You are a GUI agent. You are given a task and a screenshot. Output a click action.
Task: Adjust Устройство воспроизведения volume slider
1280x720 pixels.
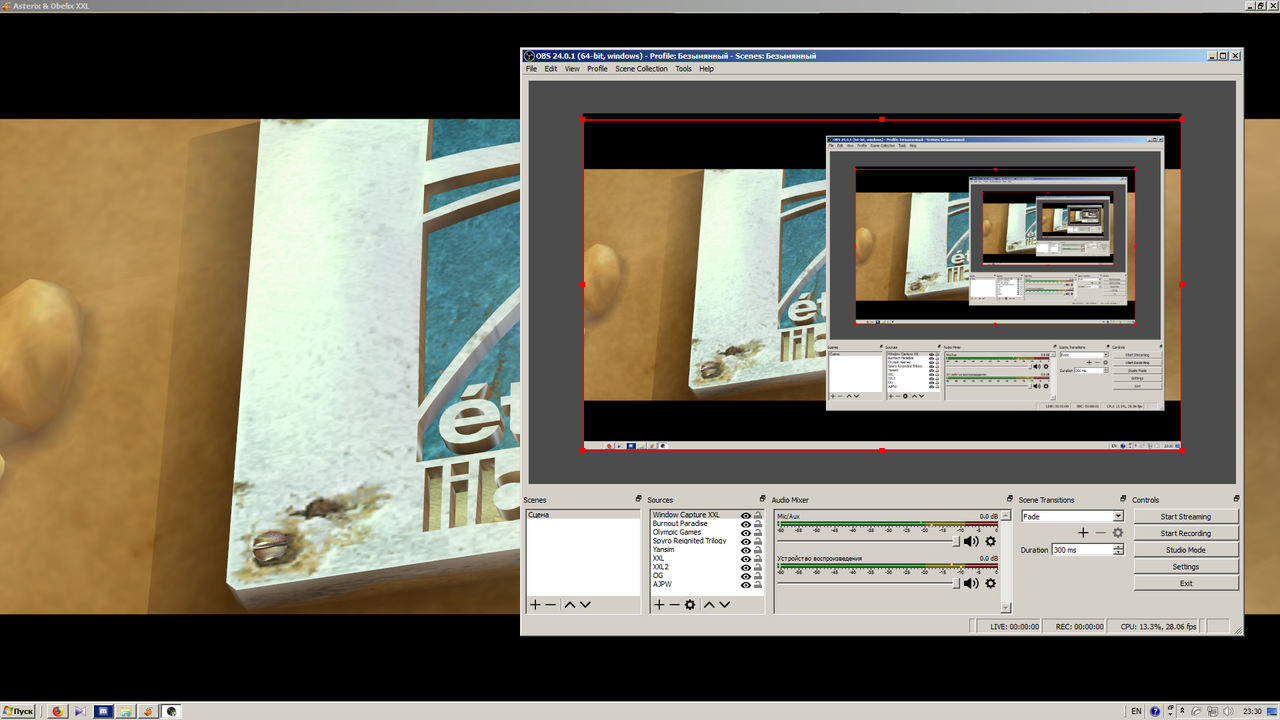coord(868,583)
